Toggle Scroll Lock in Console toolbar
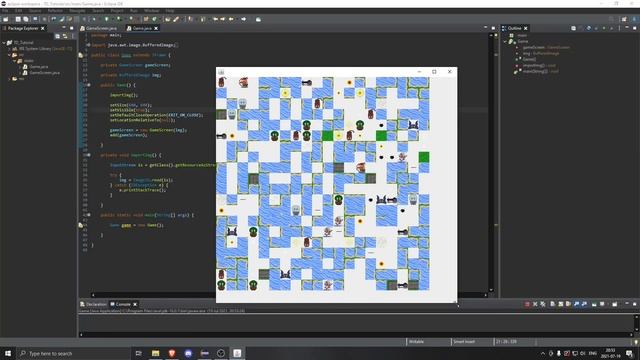Viewport: 640px width, 360px height. pos(560,304)
